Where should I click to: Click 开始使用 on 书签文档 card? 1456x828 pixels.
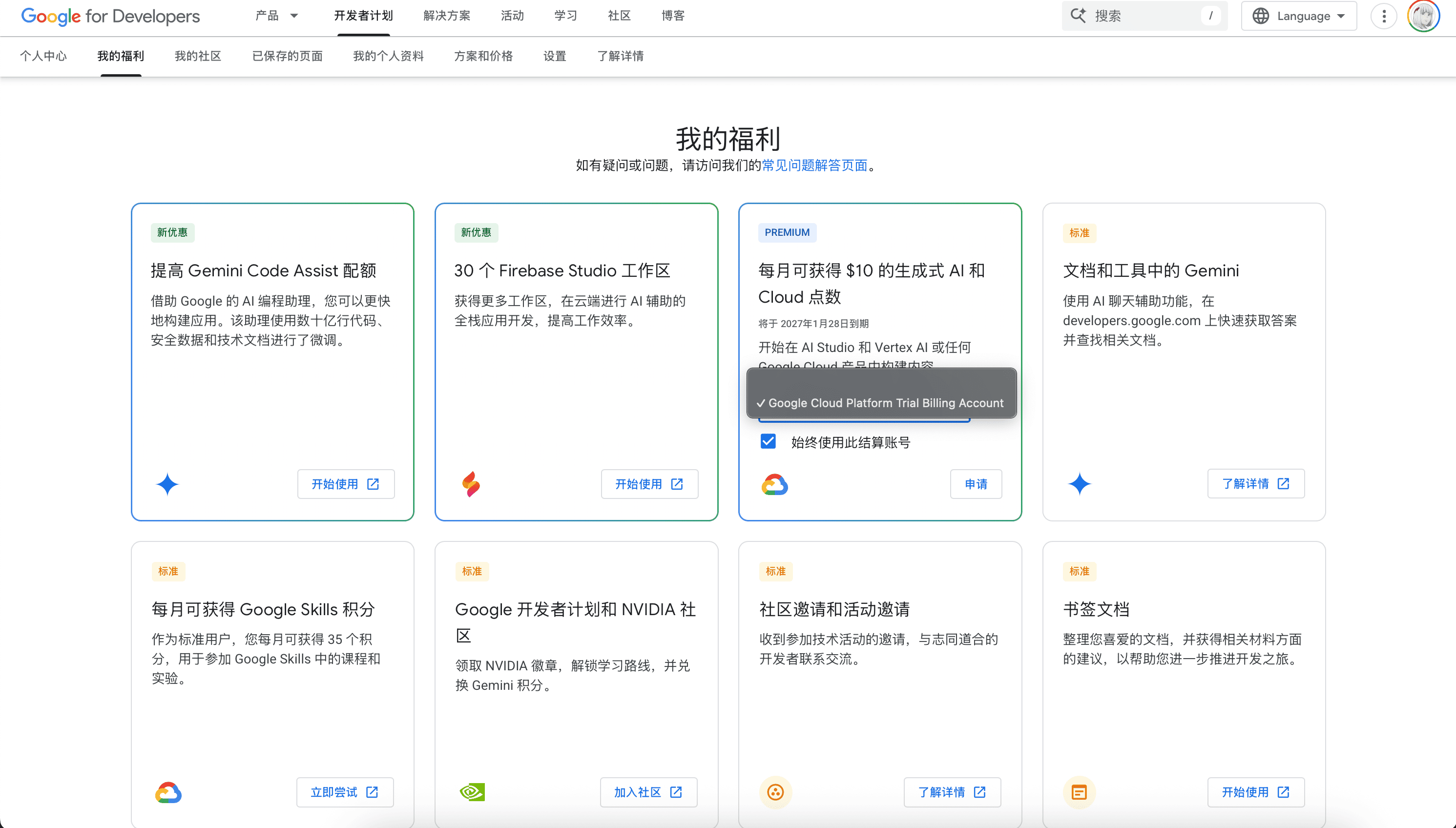[x=1256, y=792]
